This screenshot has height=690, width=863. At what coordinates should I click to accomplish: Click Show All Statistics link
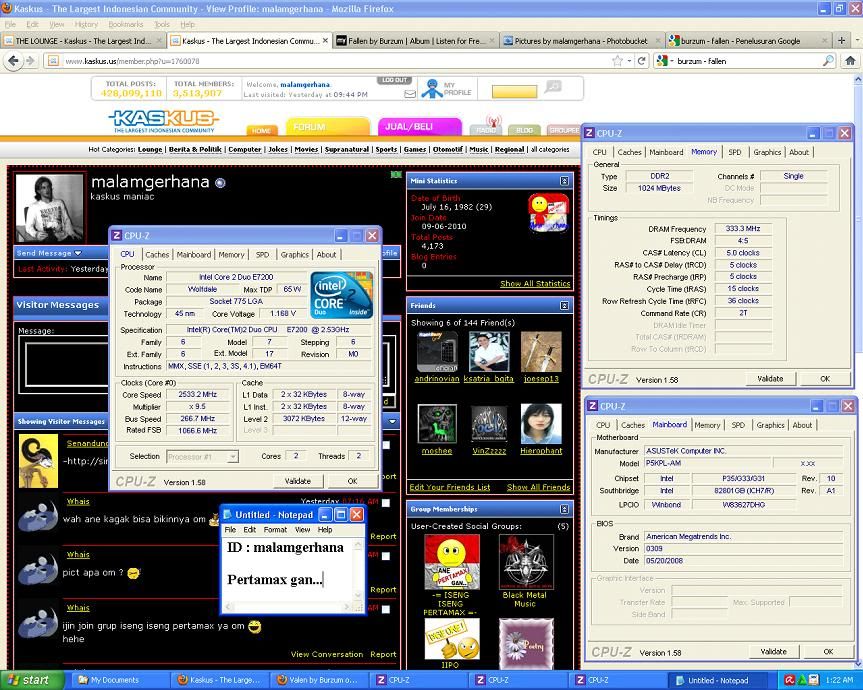(x=535, y=284)
